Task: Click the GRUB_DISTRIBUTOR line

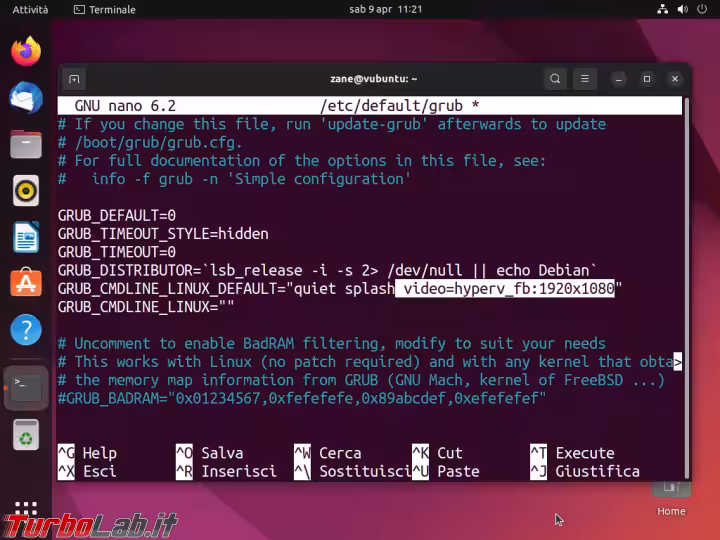Action: tap(327, 270)
